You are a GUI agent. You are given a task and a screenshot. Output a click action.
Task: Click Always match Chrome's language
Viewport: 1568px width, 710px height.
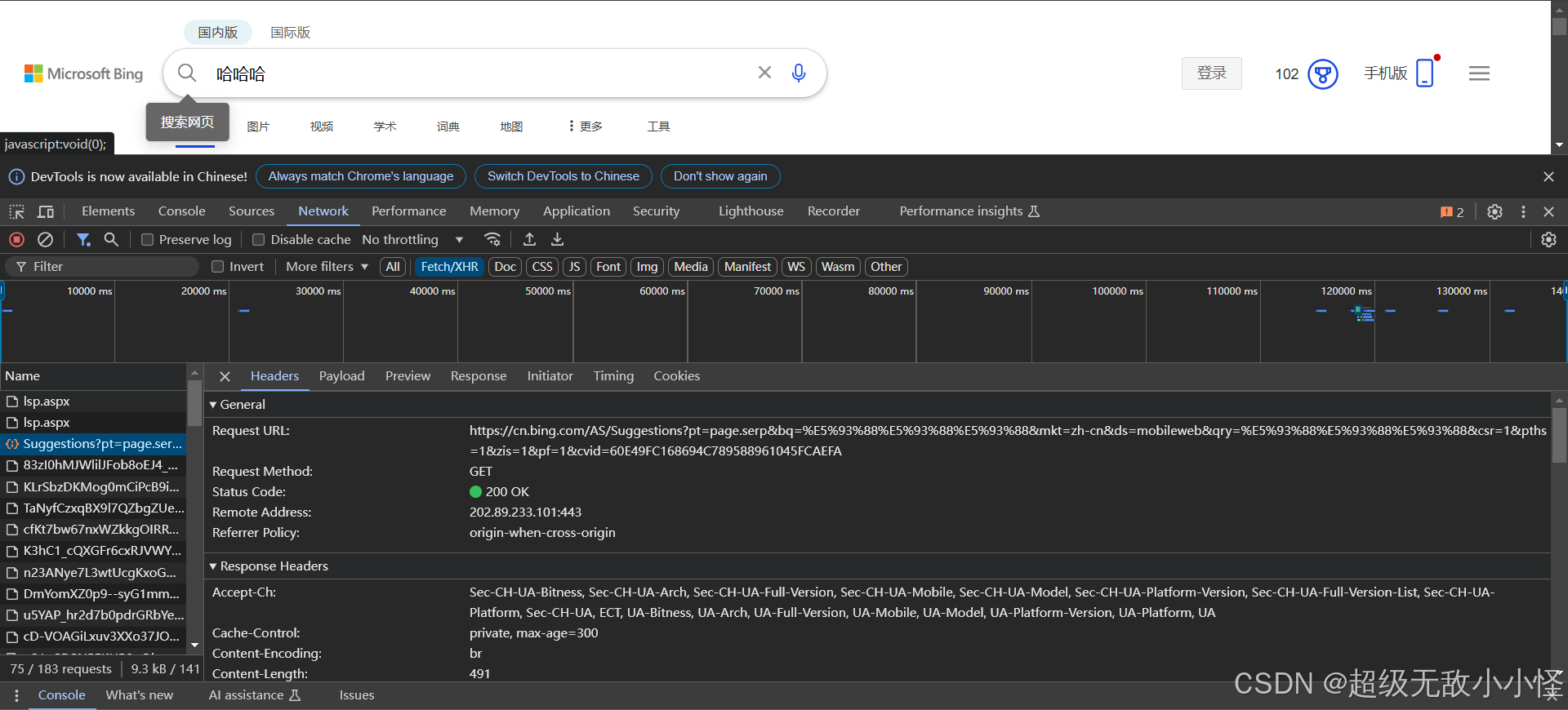361,176
